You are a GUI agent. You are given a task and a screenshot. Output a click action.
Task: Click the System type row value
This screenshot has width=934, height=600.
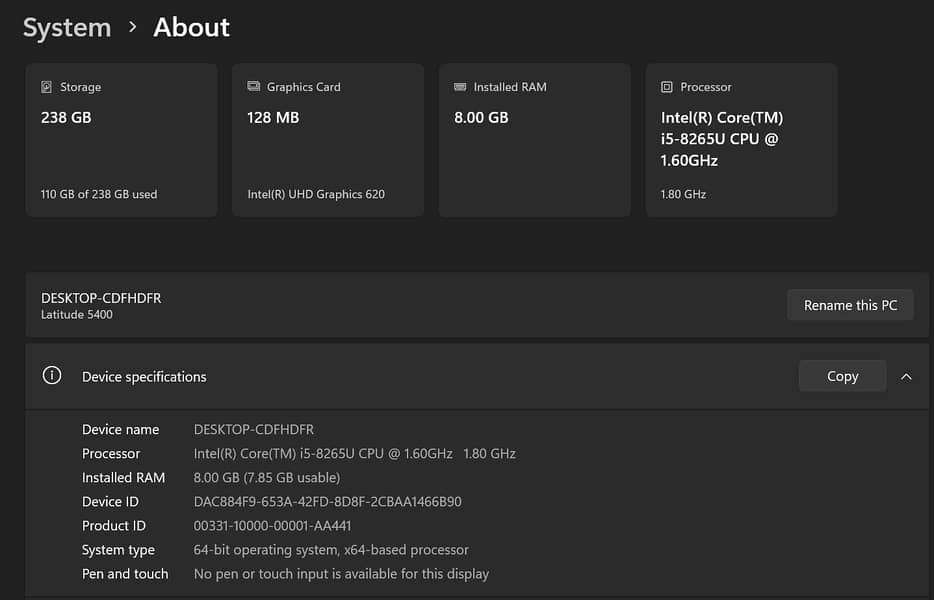331,550
